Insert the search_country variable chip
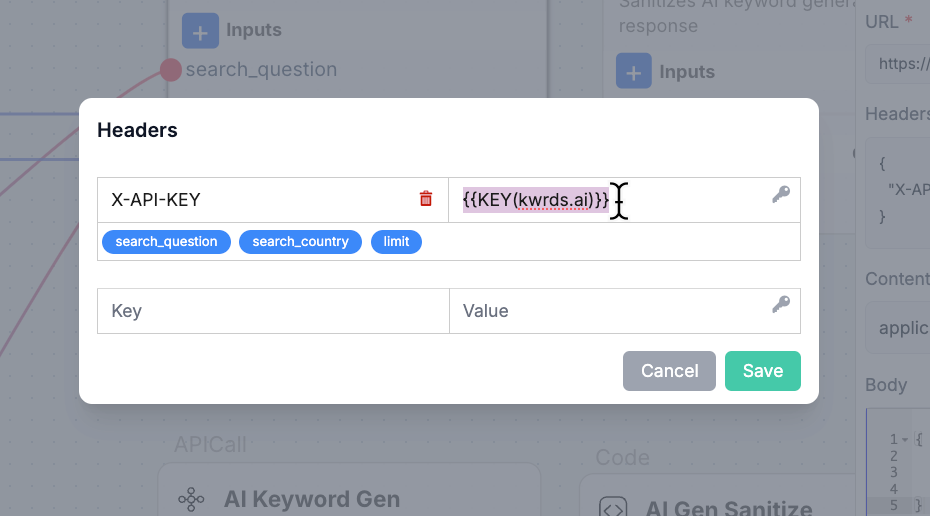 (x=300, y=242)
